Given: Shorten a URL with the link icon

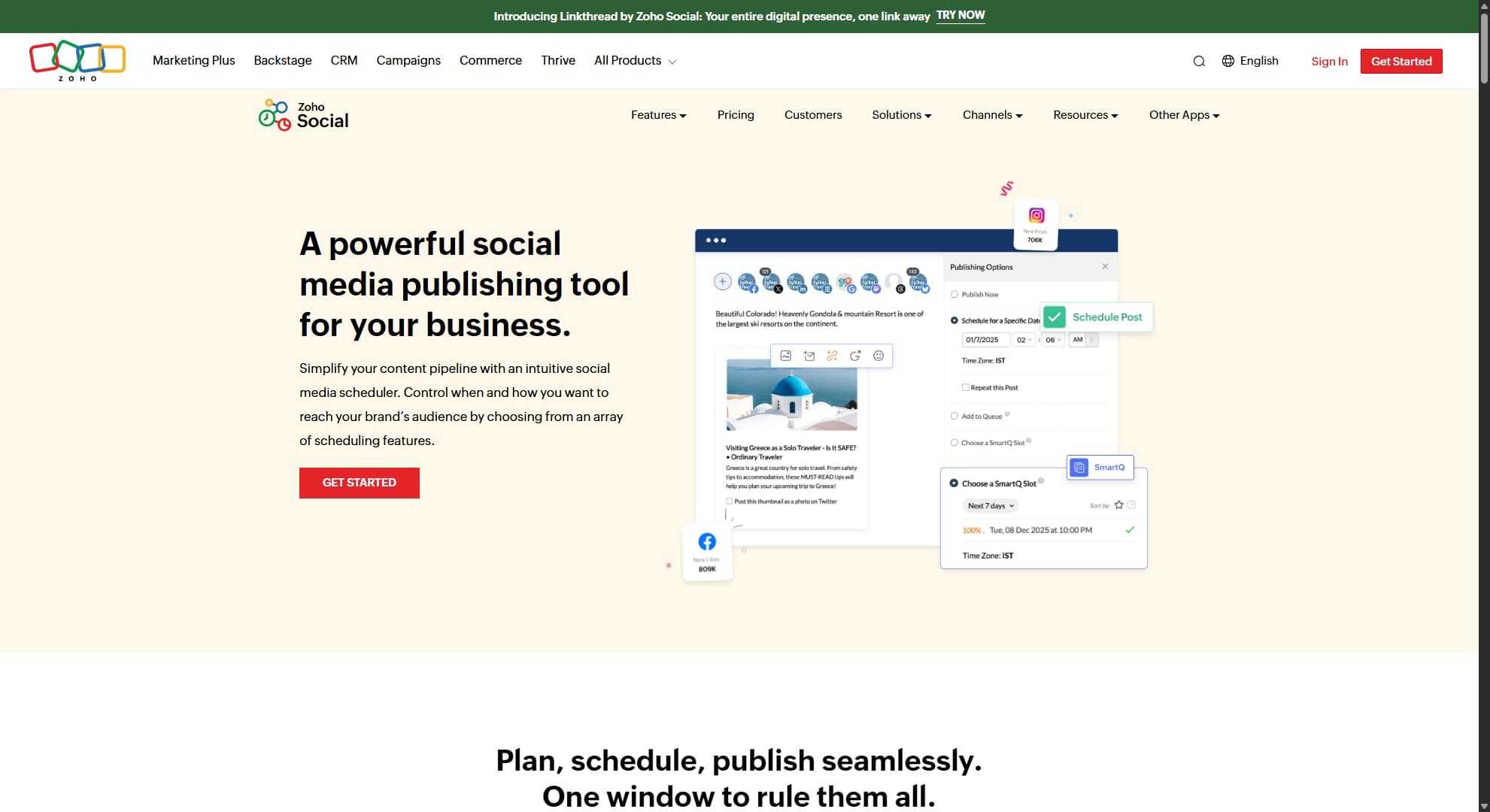Looking at the screenshot, I should pos(833,356).
